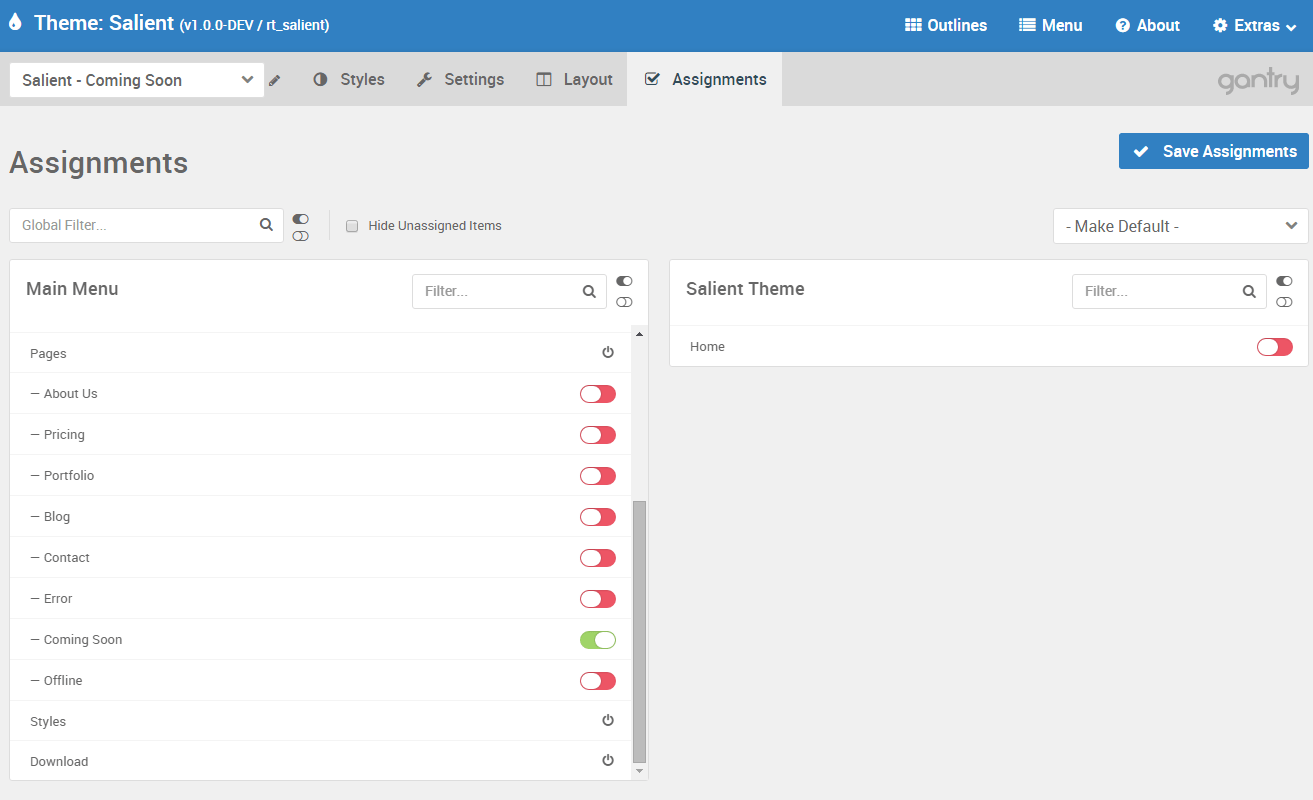Toggle the Contact assignment switch
Screen dimensions: 1313x800
pos(598,558)
